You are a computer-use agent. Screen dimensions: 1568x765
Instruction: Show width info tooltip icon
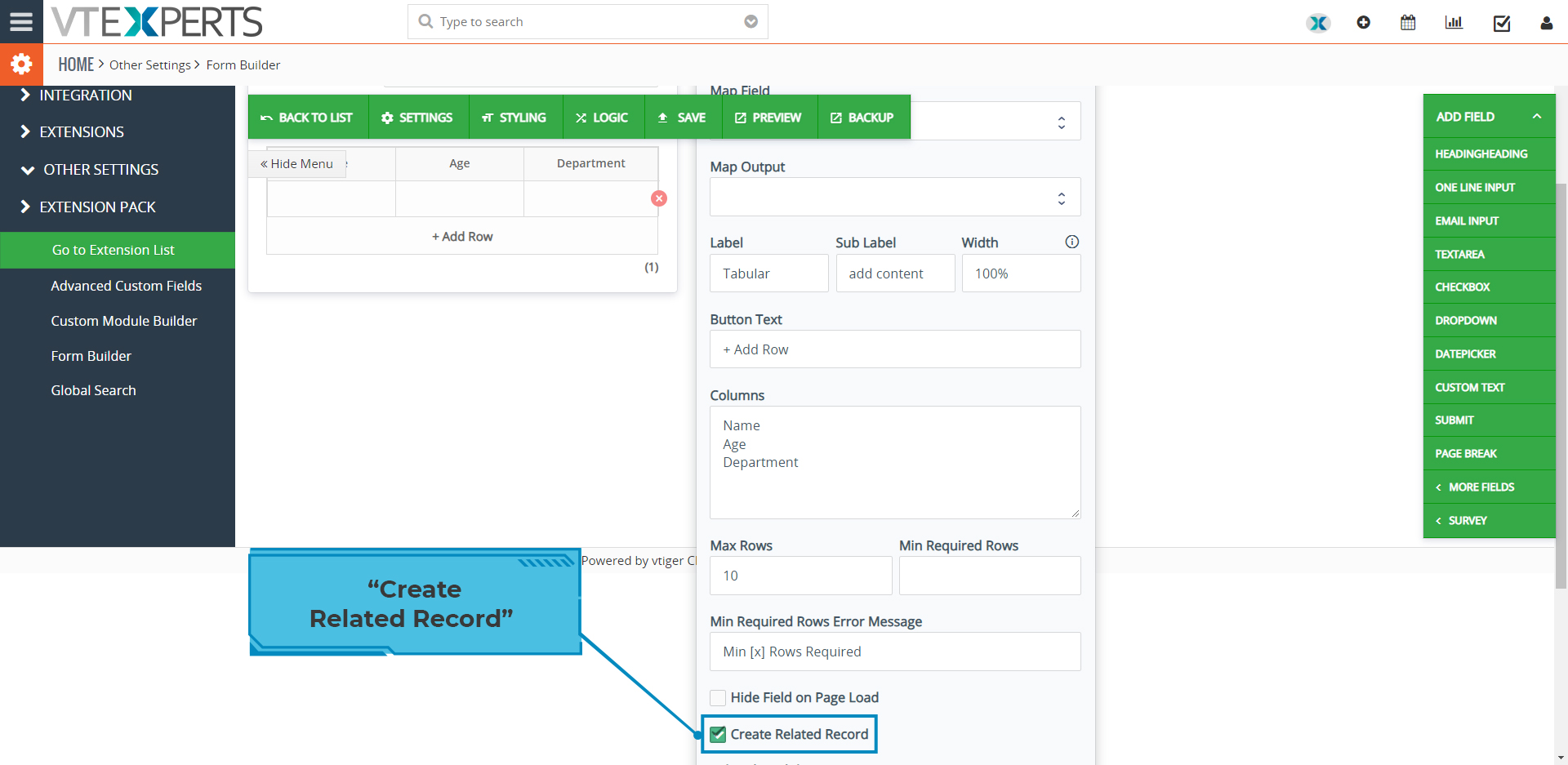pos(1072,242)
